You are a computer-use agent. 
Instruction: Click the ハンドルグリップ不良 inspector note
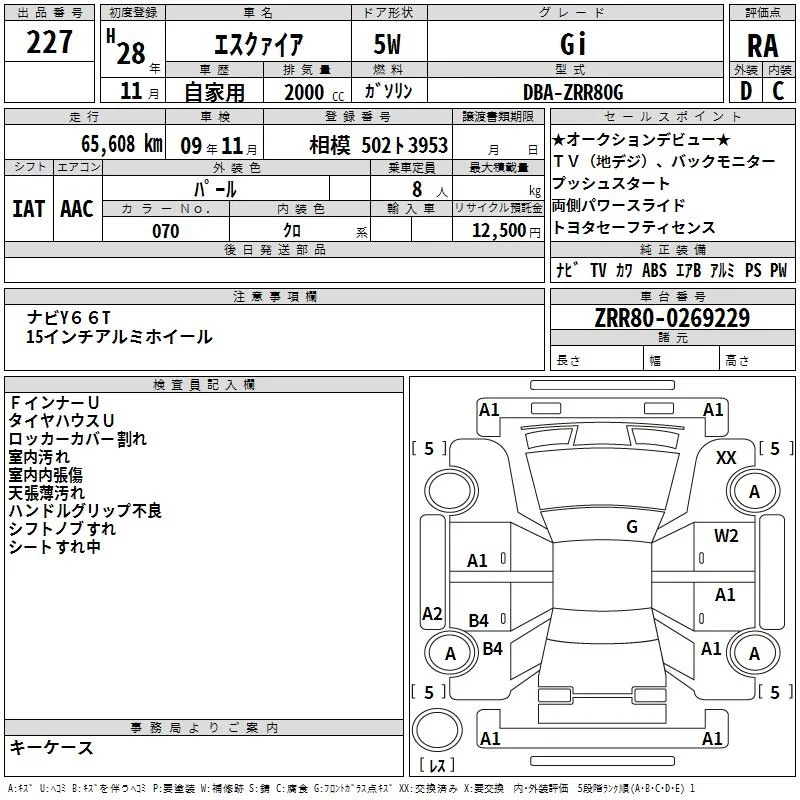pyautogui.click(x=85, y=510)
